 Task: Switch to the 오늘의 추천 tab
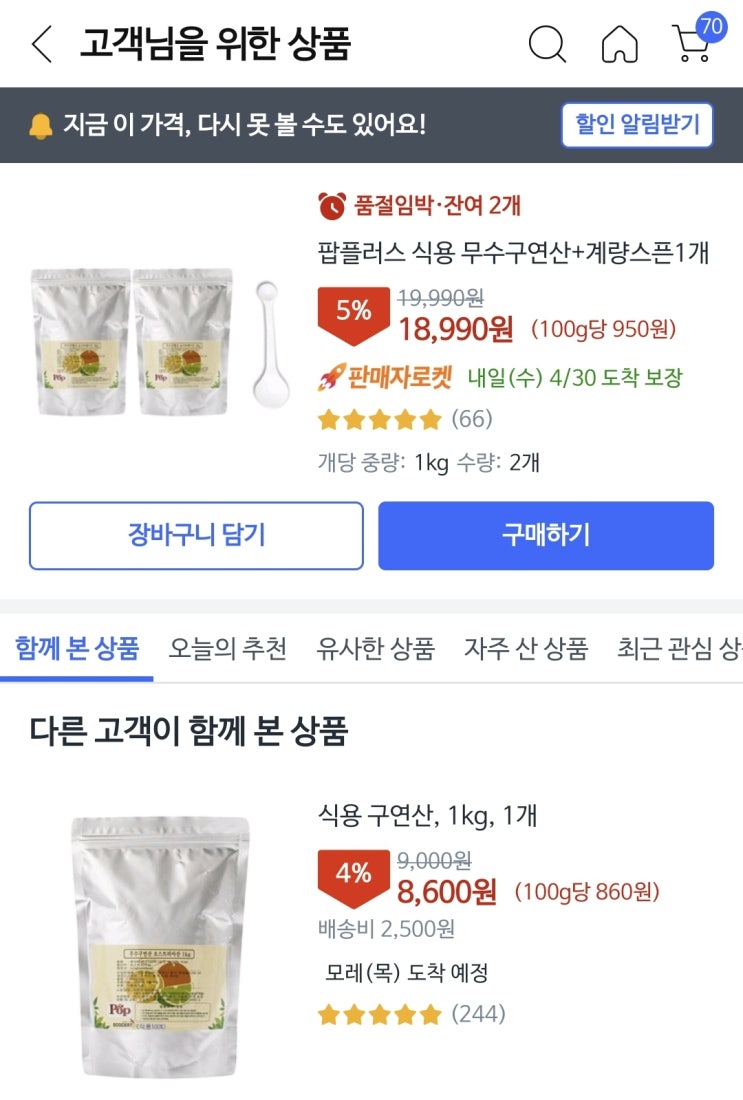(227, 648)
